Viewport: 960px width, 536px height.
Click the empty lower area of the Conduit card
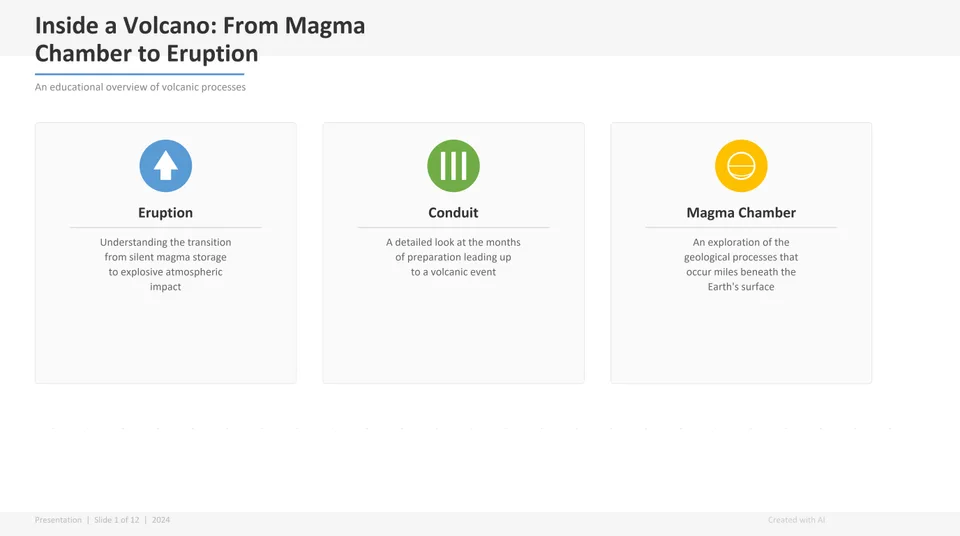click(x=453, y=335)
